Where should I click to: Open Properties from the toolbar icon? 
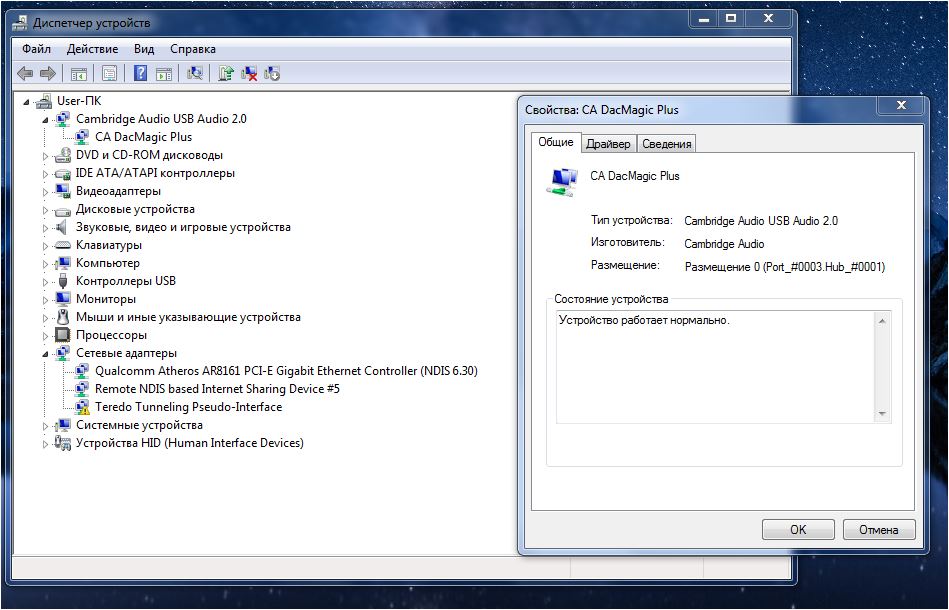coord(109,73)
